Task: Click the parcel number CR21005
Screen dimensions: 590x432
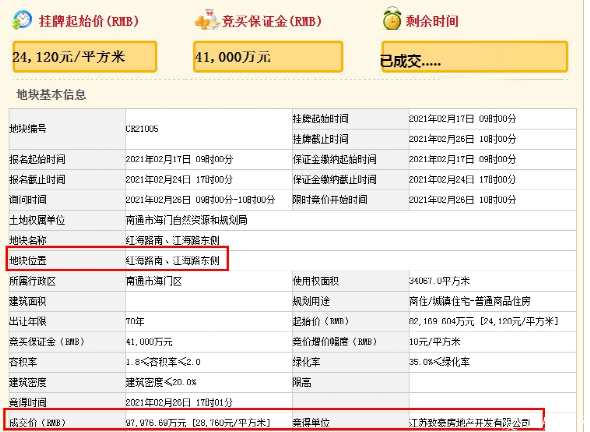Action: point(142,129)
